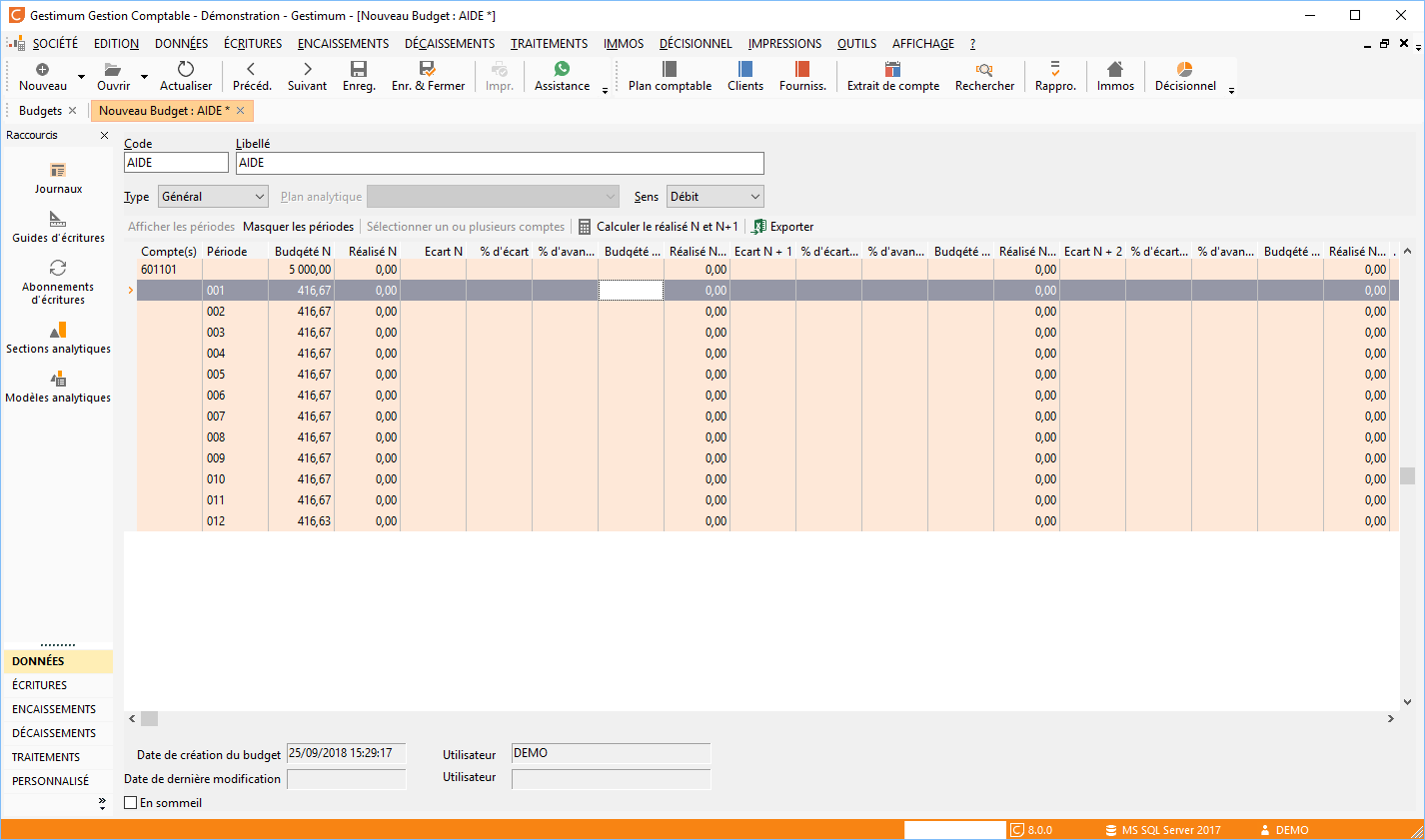Screen dimensions: 1425x840
Task: Click the Compte(s) column header
Action: tap(169, 252)
